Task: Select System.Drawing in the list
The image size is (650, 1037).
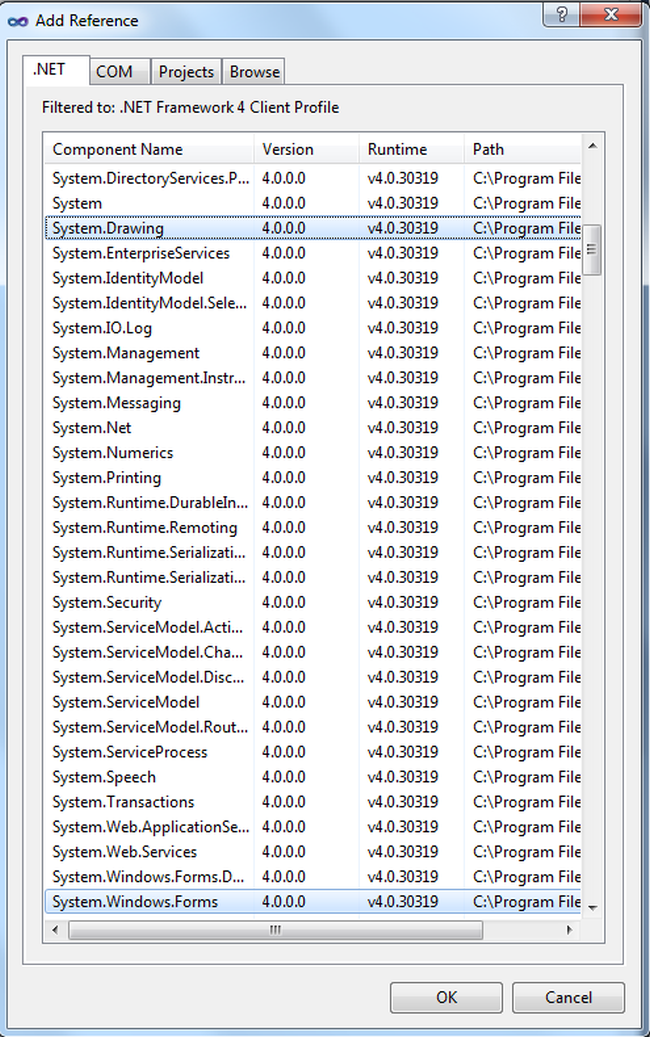Action: tap(313, 228)
